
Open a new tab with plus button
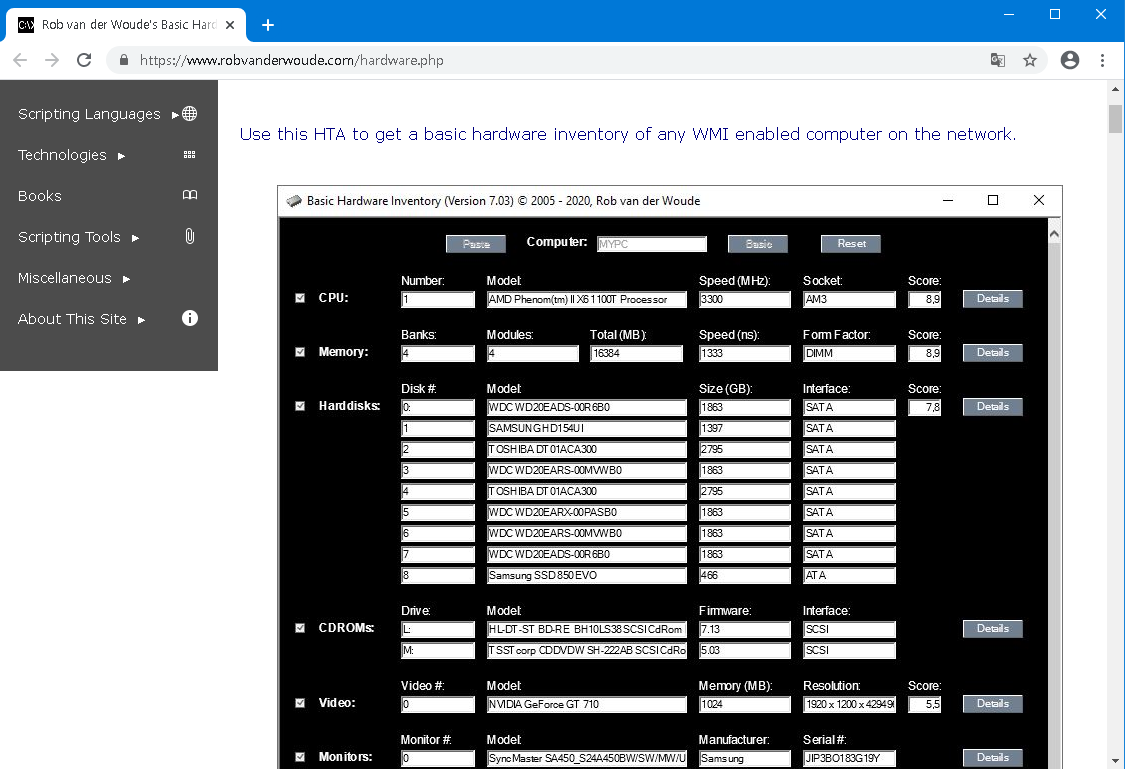click(x=268, y=25)
